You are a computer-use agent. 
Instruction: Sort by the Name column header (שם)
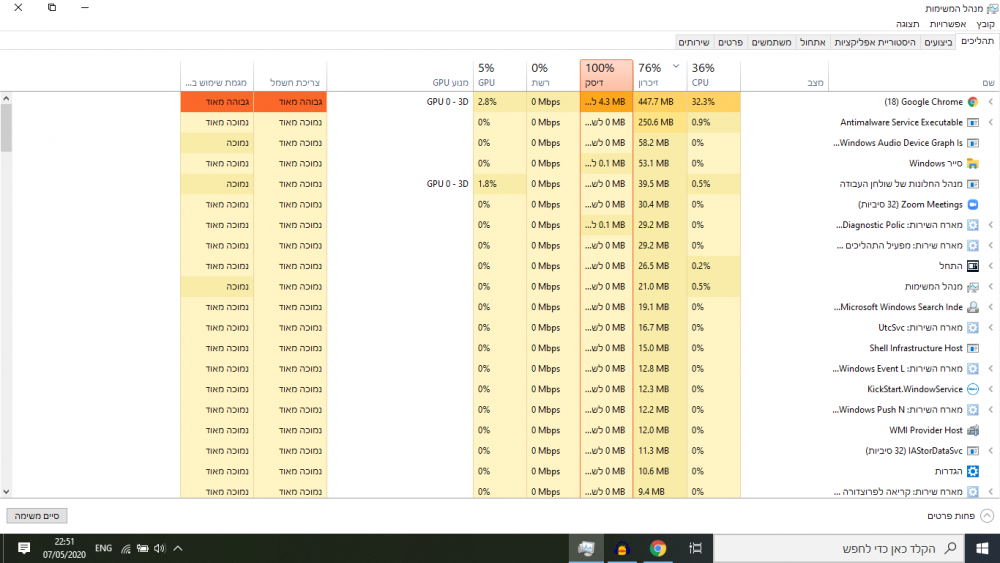[914, 75]
